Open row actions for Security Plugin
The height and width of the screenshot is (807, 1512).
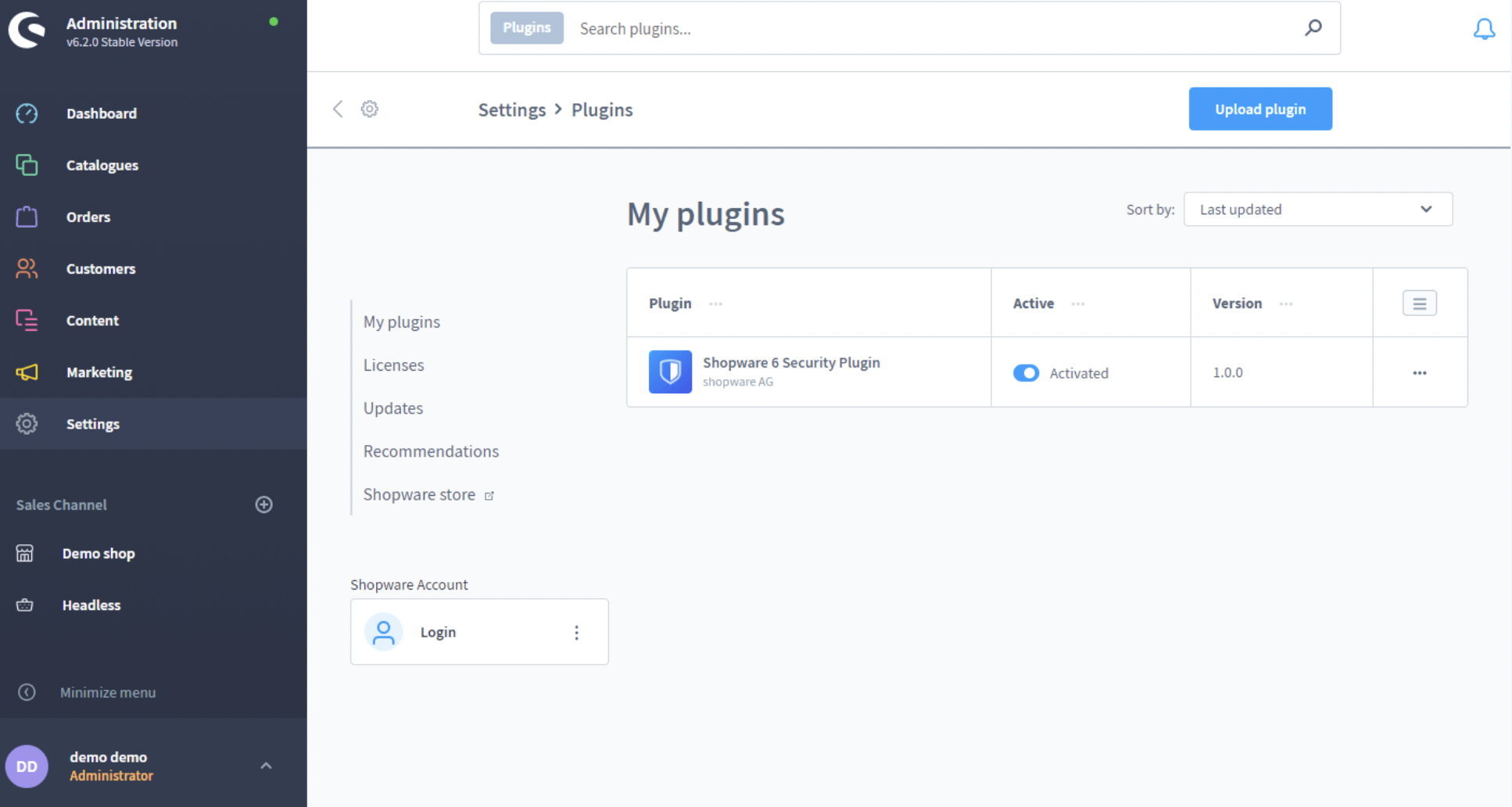click(x=1419, y=373)
